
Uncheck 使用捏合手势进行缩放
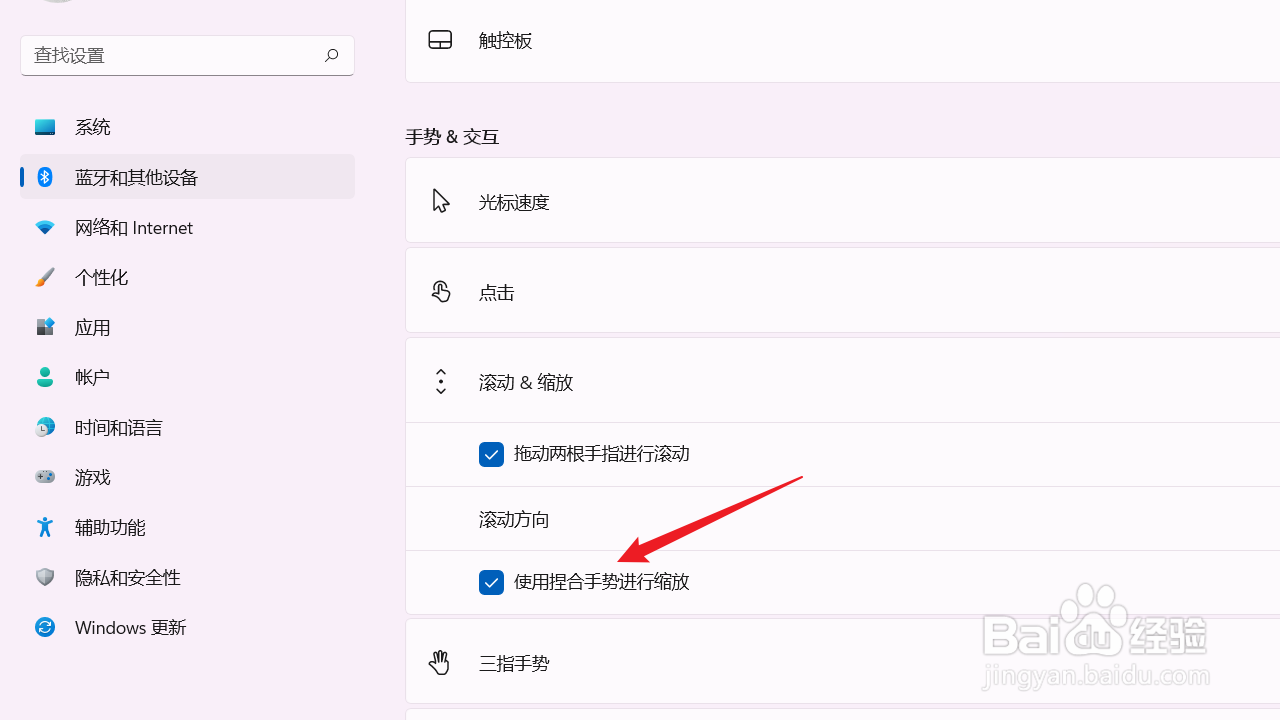coord(491,582)
